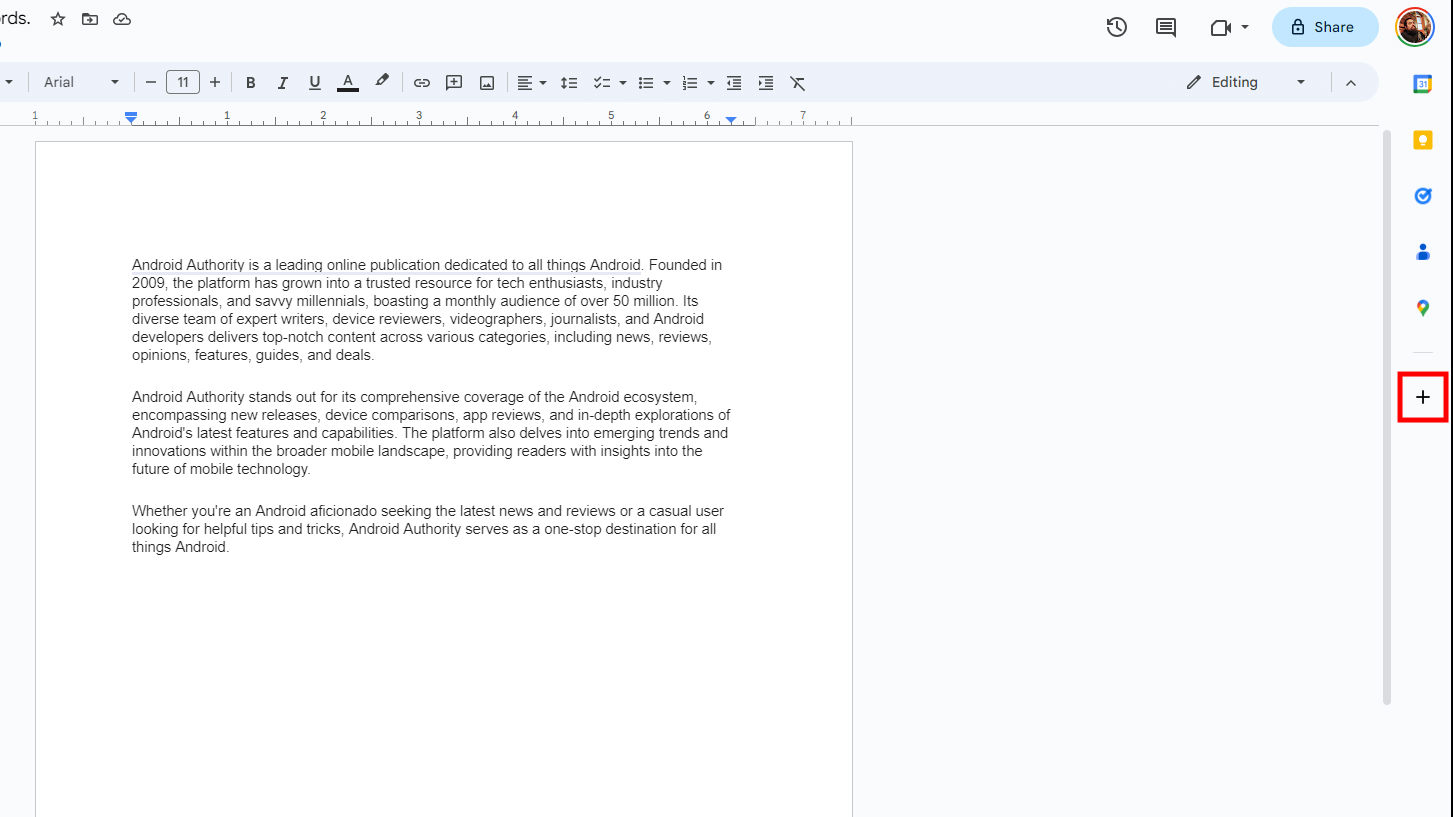
Task: Open Google Calendar in side panel
Action: tap(1422, 84)
